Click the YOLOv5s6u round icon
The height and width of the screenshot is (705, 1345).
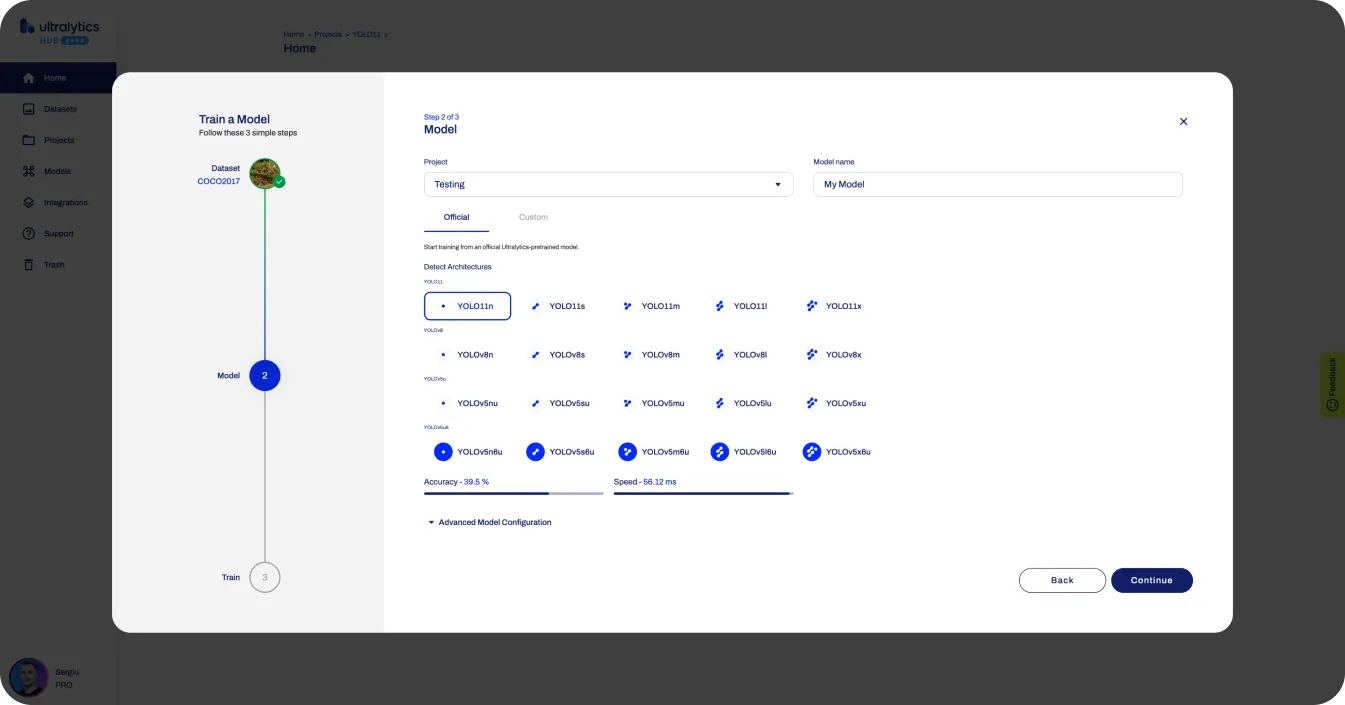click(536, 452)
